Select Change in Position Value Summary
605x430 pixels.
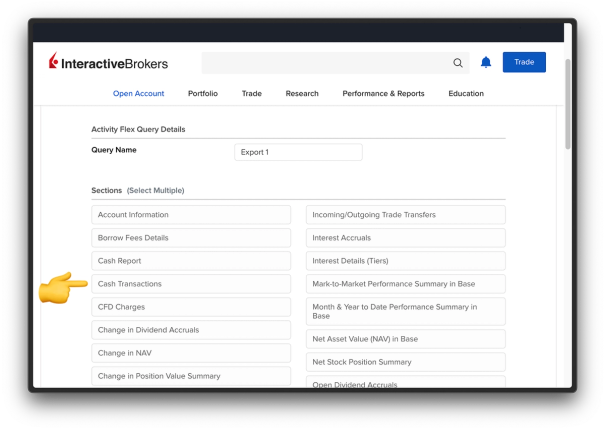pos(191,376)
